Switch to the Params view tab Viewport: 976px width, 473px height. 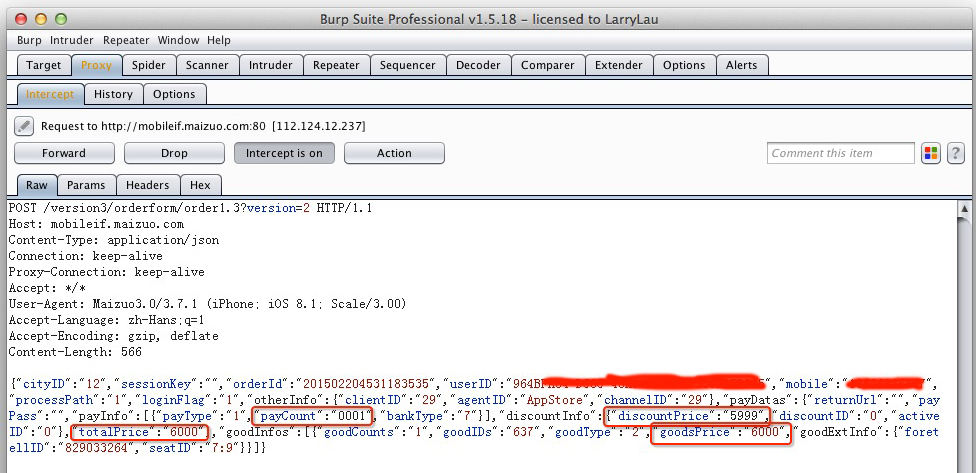[x=87, y=185]
